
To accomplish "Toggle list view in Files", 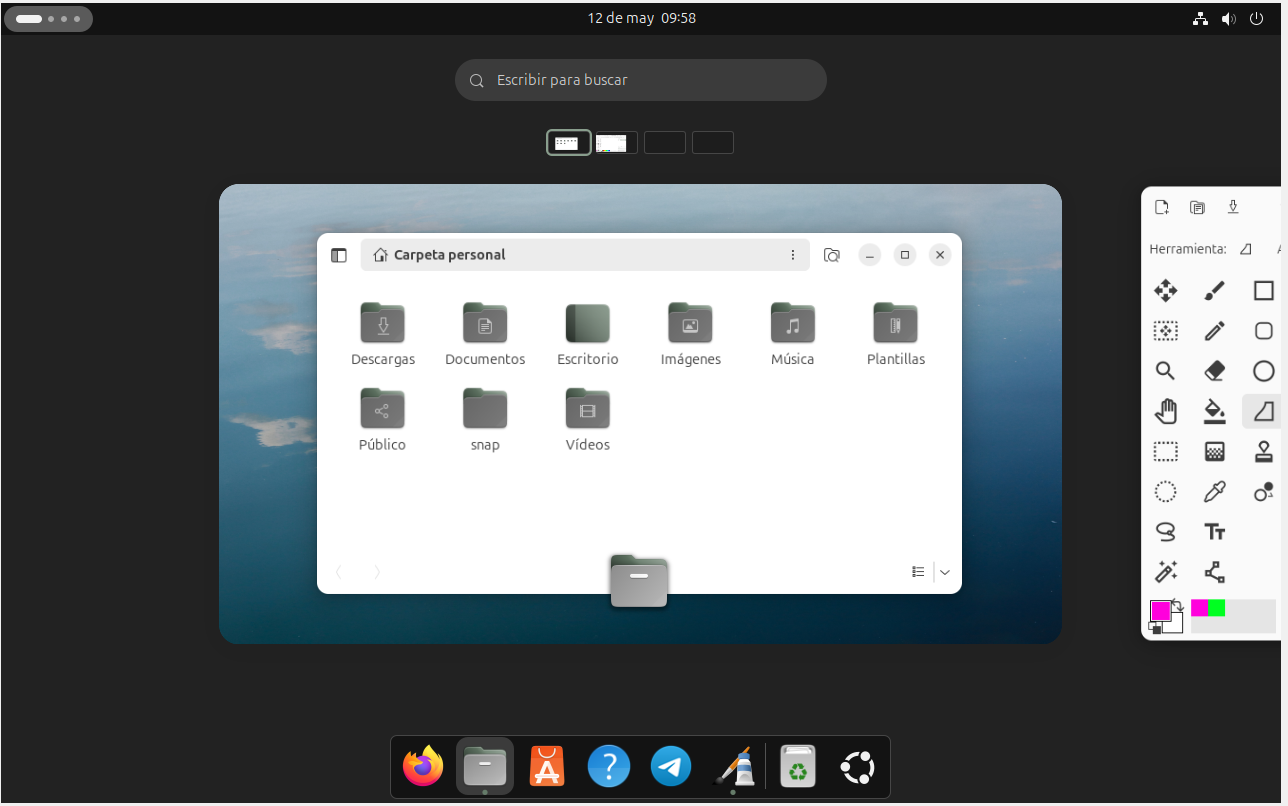I will pos(918,572).
